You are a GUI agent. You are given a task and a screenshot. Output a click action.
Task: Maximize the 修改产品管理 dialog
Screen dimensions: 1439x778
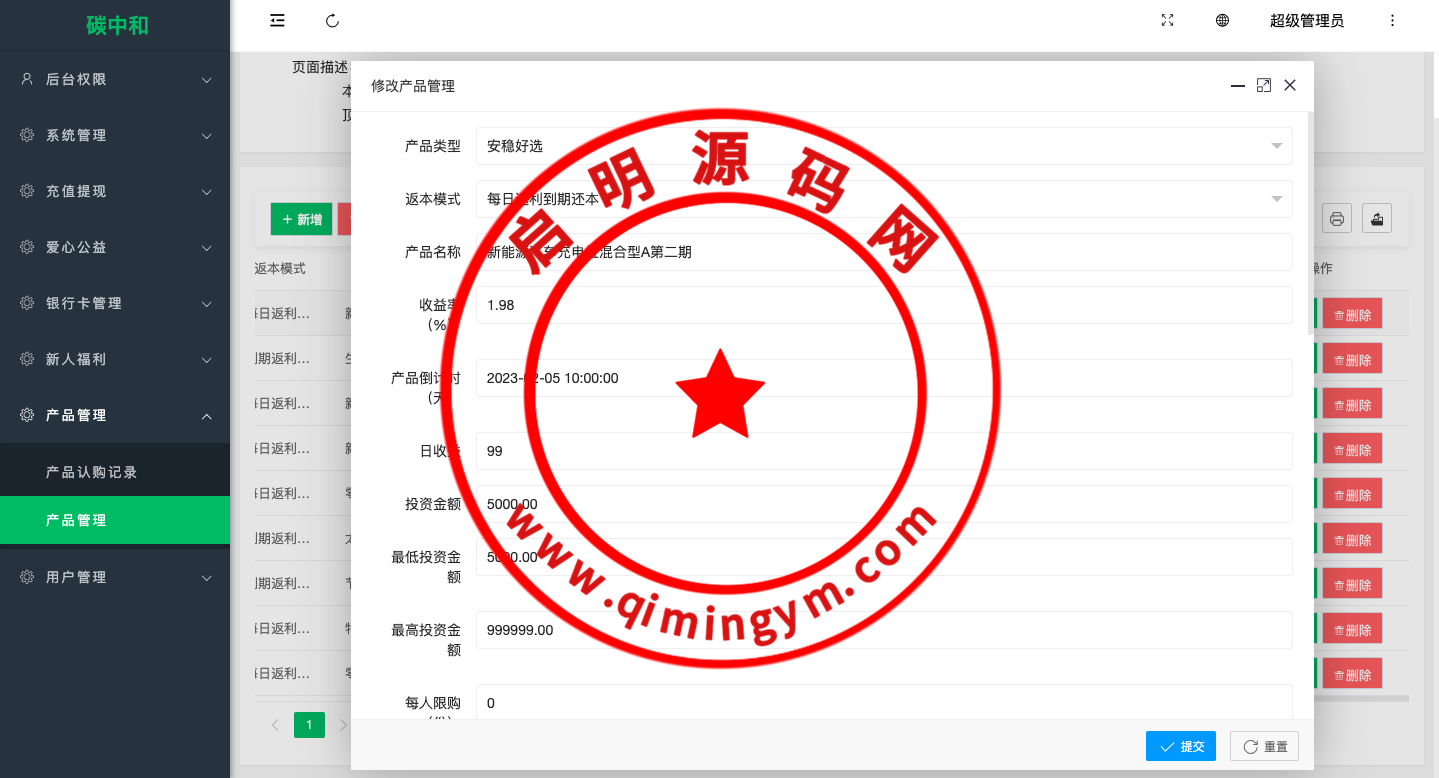[1264, 86]
